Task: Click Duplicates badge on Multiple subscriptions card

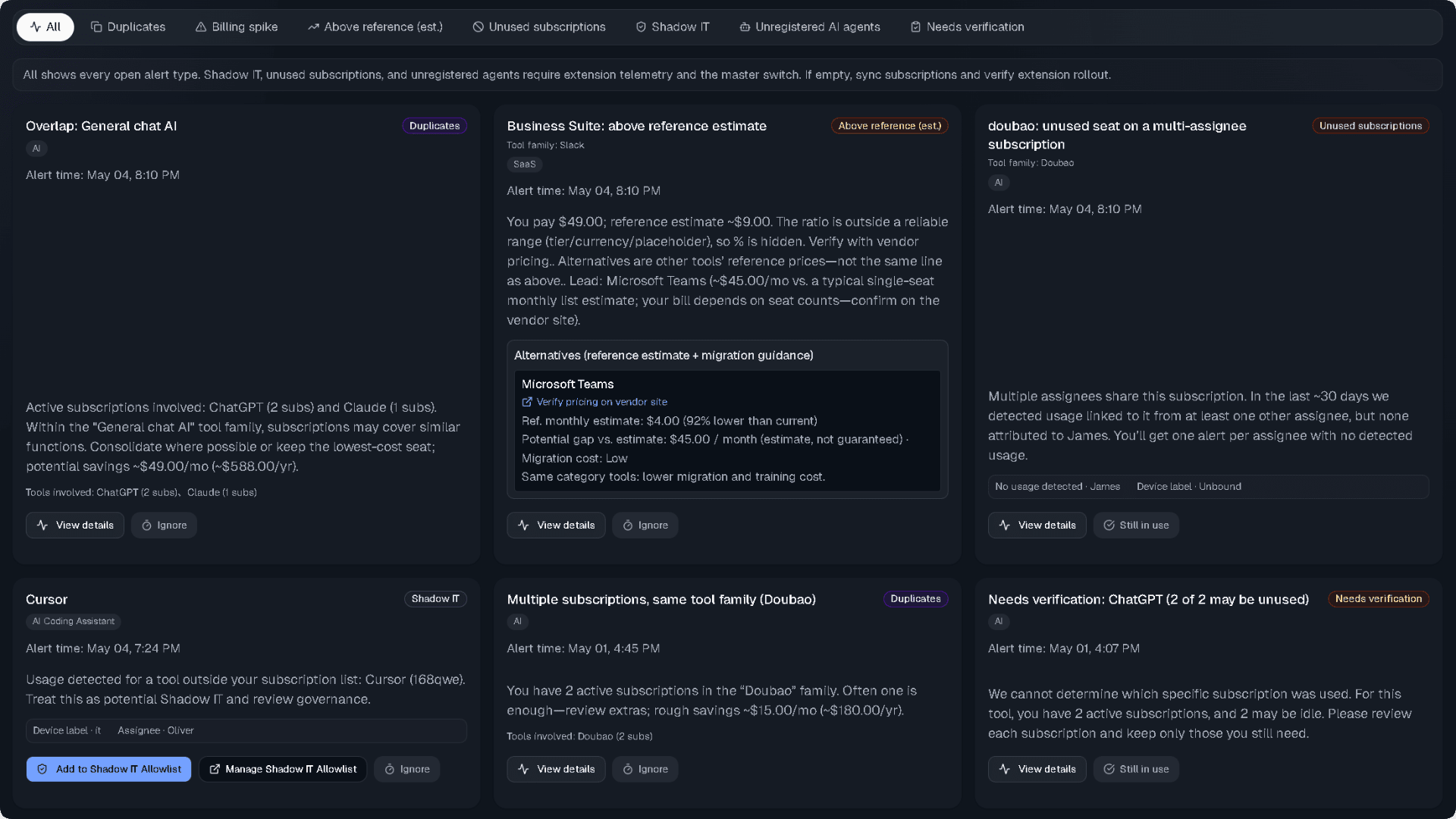Action: [x=915, y=599]
